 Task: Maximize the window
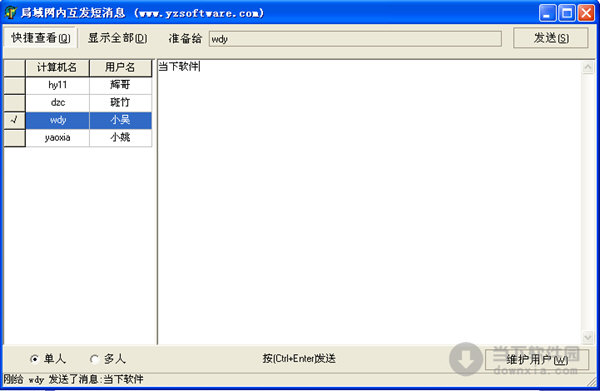click(567, 13)
